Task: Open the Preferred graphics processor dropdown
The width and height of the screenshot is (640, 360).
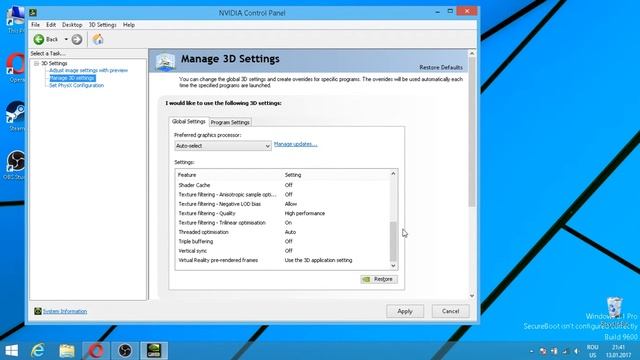Action: (223, 146)
